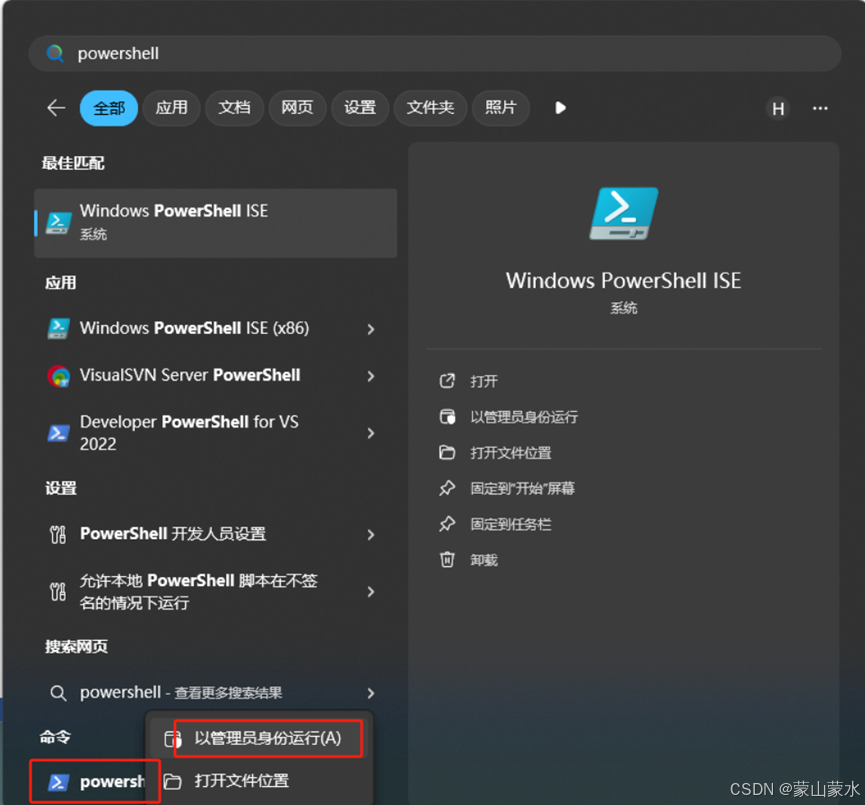Click the large PowerShell ISE icon in details pane

coord(624,214)
